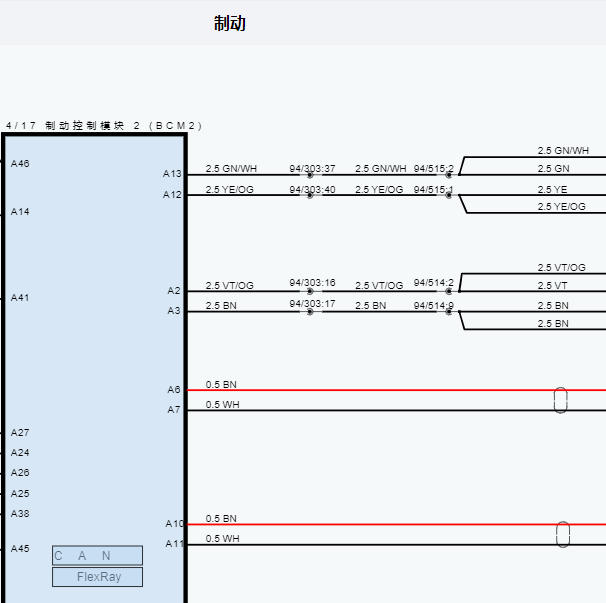Select pin A46 on the module
The height and width of the screenshot is (603, 606).
pos(20,164)
